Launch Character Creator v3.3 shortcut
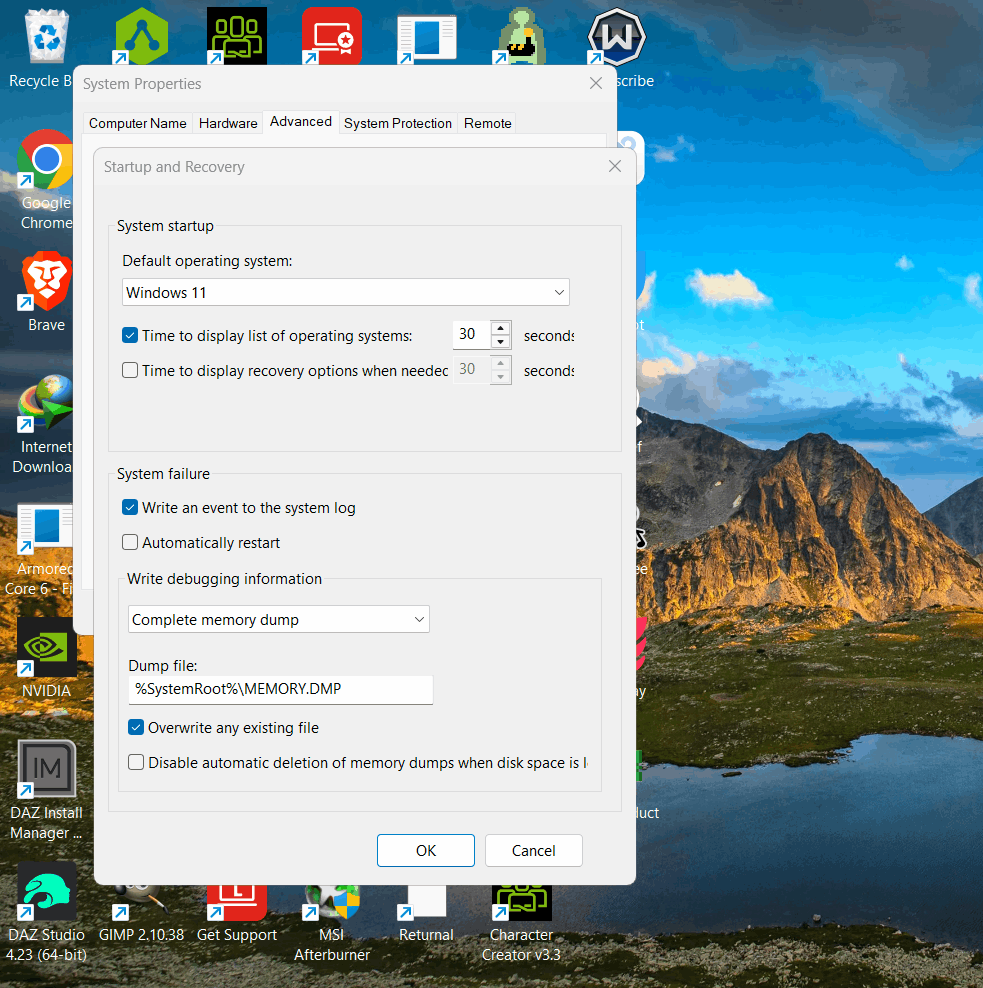983x988 pixels. point(521,902)
